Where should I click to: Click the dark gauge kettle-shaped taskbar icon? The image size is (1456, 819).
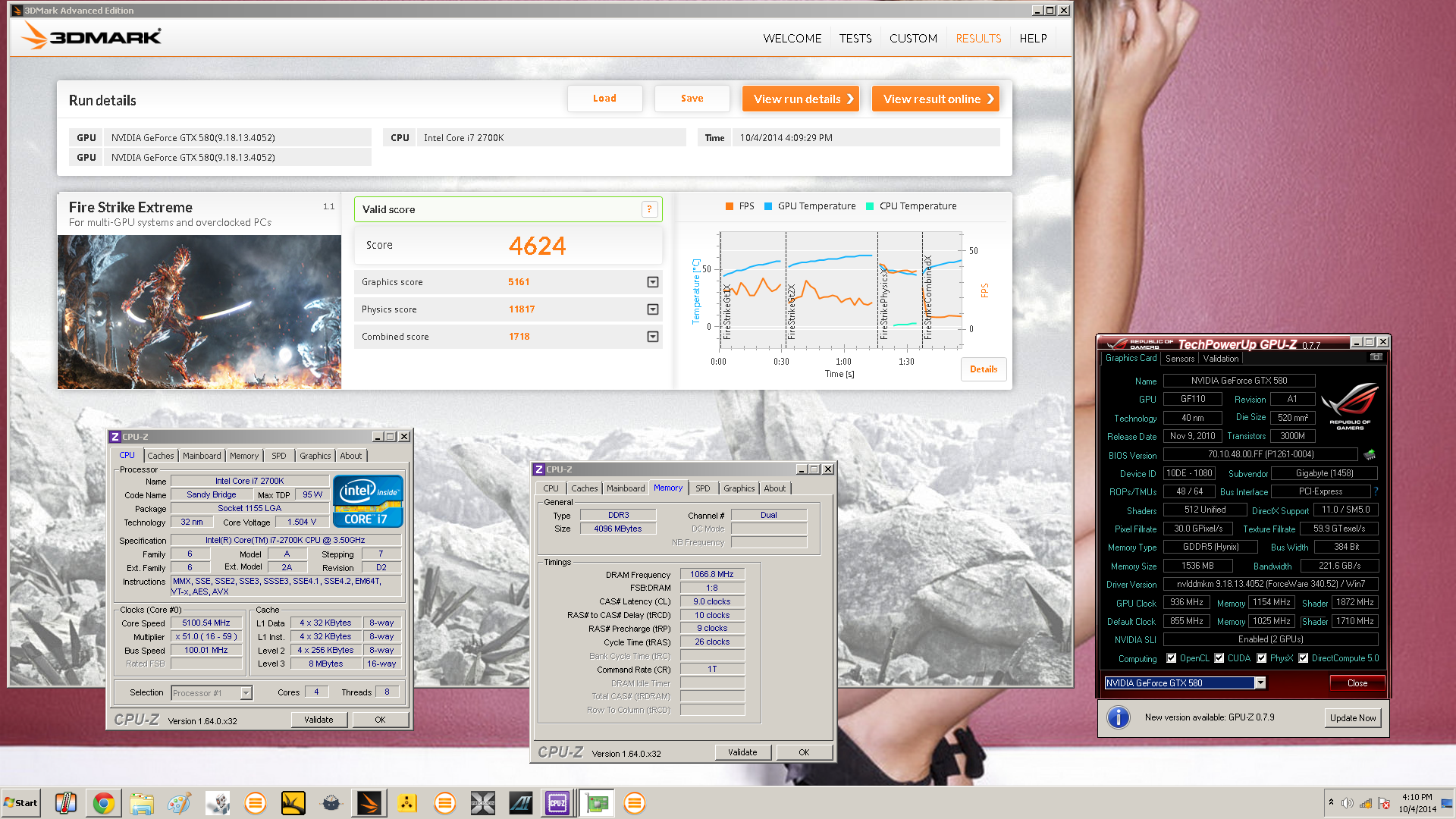pos(331,803)
